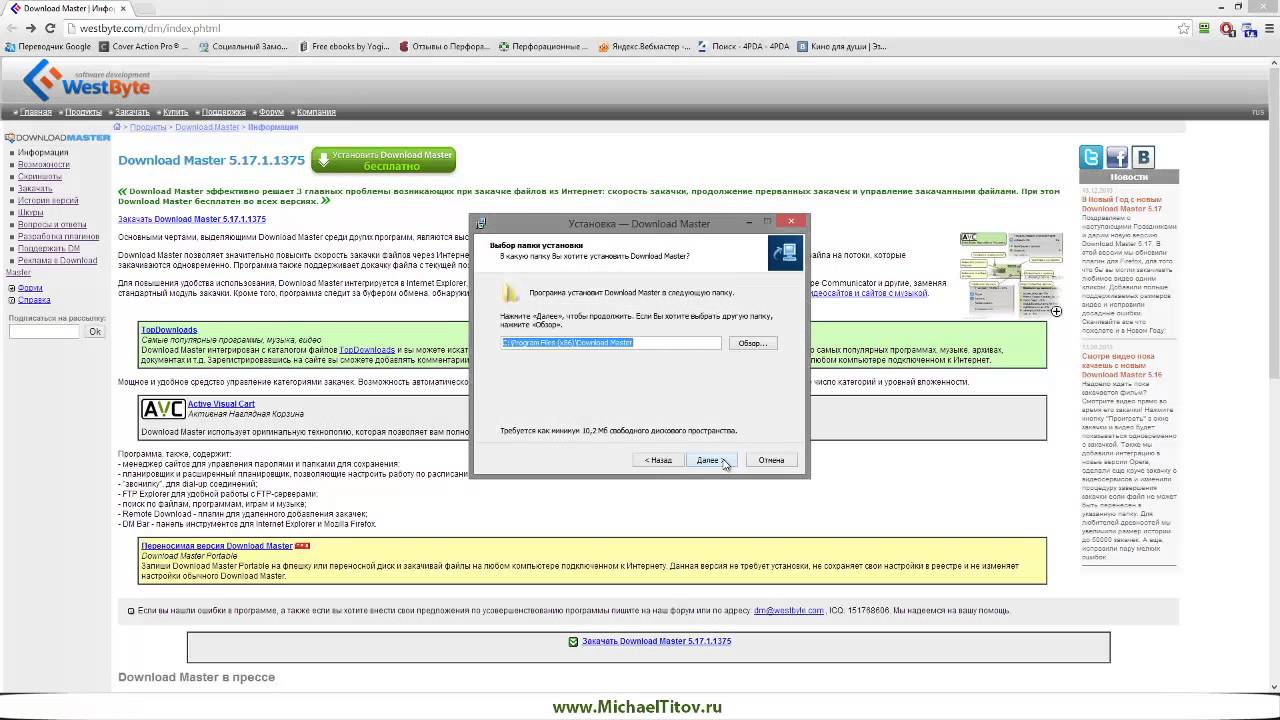The height and width of the screenshot is (720, 1280).
Task: Open Разработка плагинов in the sidebar
Action: [x=58, y=237]
